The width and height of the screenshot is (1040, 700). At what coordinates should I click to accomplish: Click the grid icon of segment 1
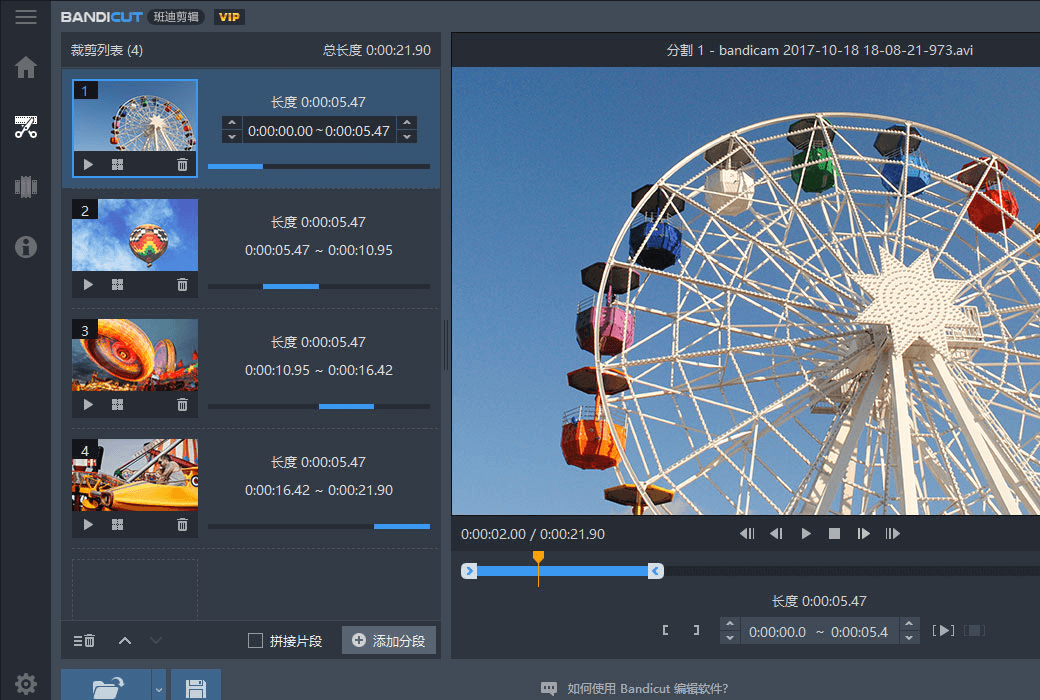[117, 165]
